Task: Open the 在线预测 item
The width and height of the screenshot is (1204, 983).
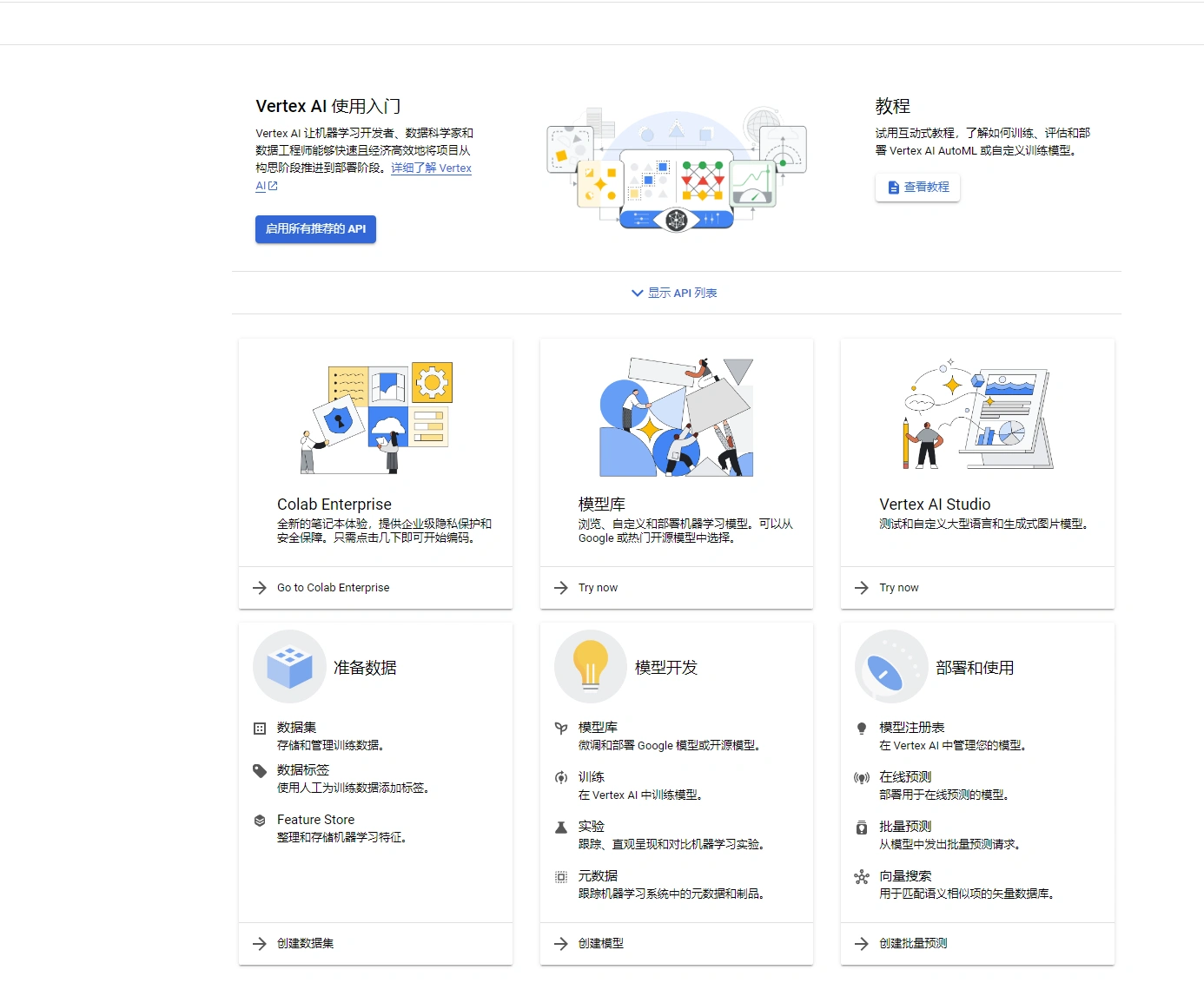Action: [905, 777]
